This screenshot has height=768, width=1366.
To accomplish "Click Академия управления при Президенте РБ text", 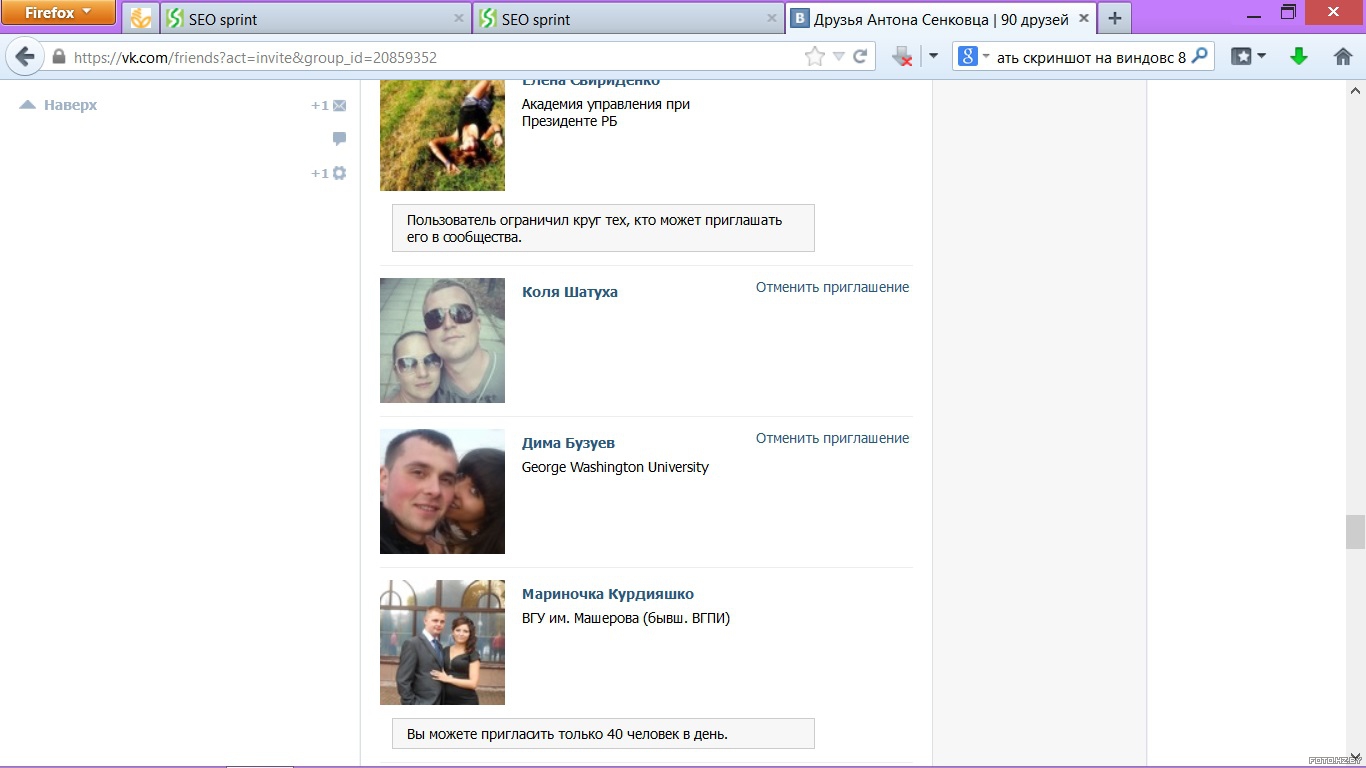I will click(x=606, y=112).
